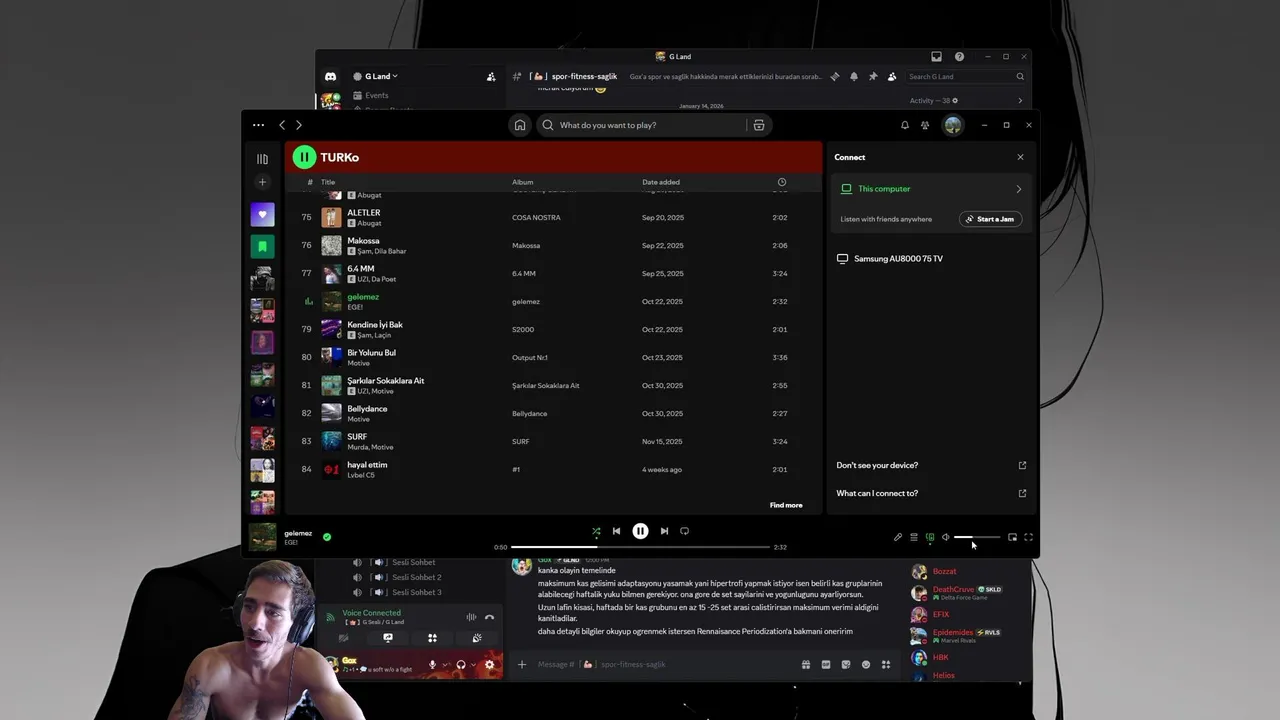The height and width of the screenshot is (720, 1280).
Task: Open Discord direct messages home icon
Action: click(330, 77)
